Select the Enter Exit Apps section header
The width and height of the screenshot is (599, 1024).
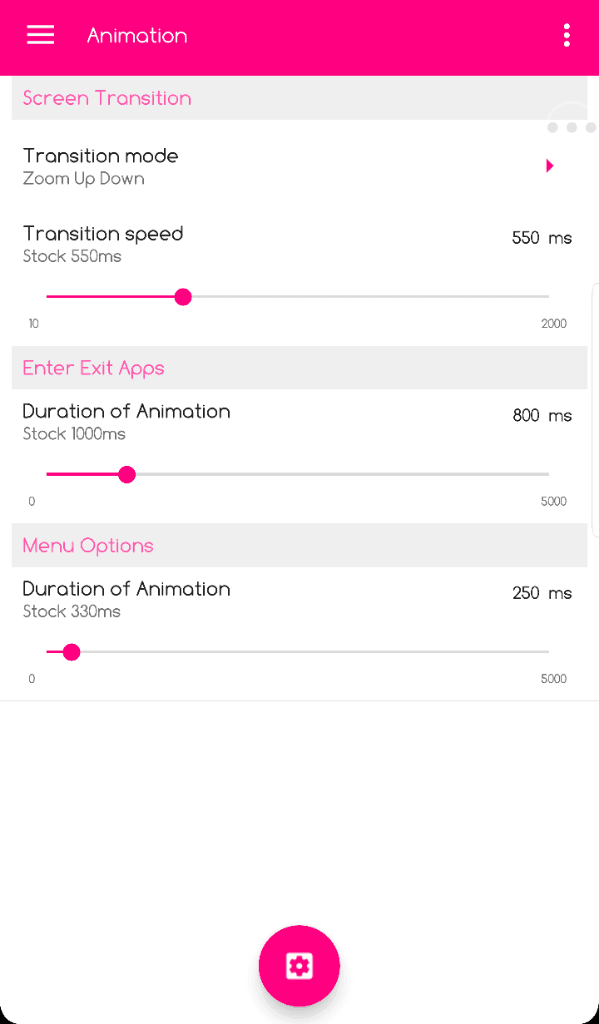coord(299,368)
